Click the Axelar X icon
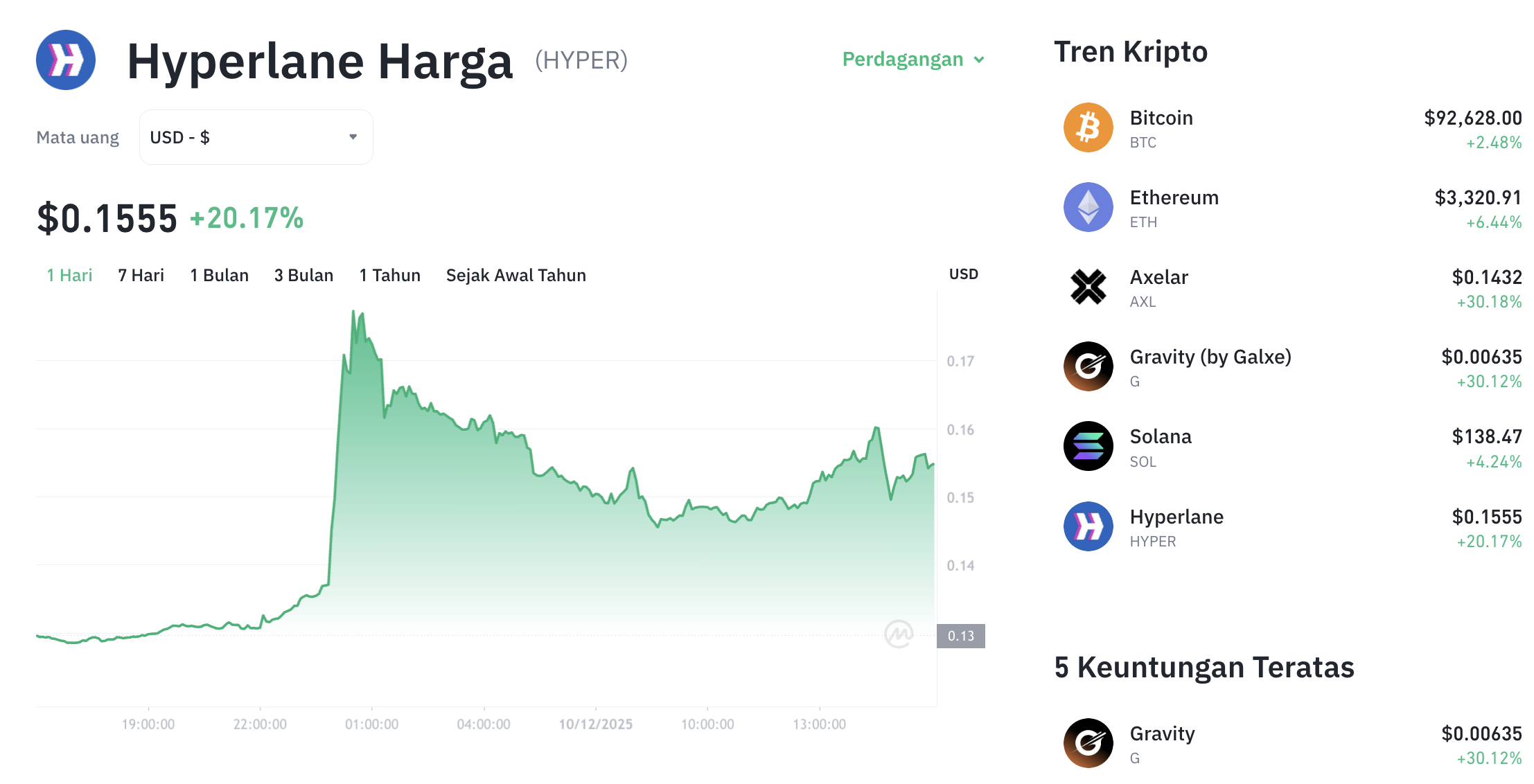 click(1088, 287)
